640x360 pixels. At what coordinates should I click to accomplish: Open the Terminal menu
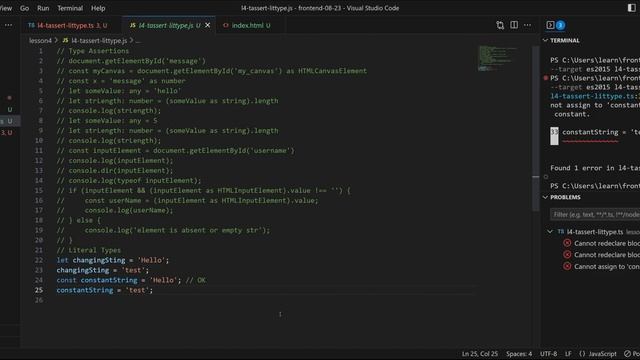click(x=70, y=8)
